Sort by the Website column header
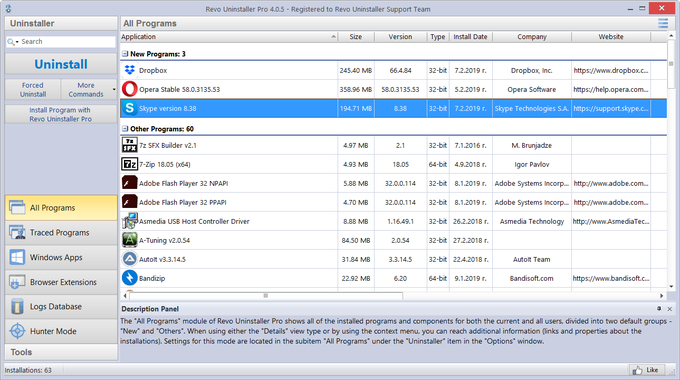This screenshot has width=680, height=380. click(611, 37)
